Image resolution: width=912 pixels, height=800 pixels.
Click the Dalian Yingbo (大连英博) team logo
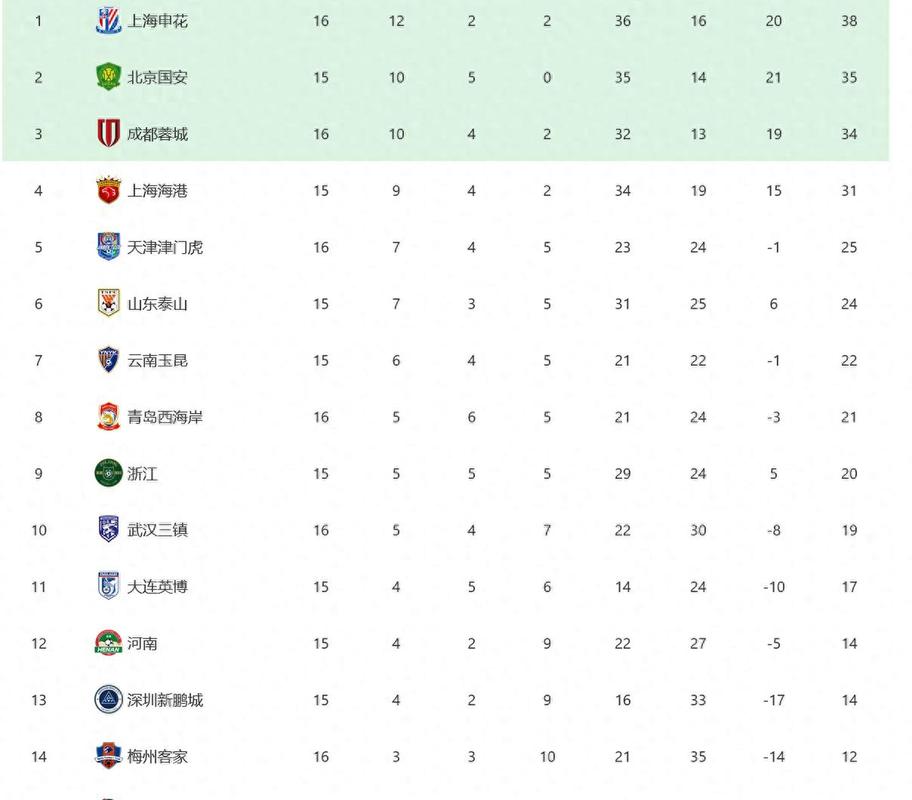pos(108,587)
